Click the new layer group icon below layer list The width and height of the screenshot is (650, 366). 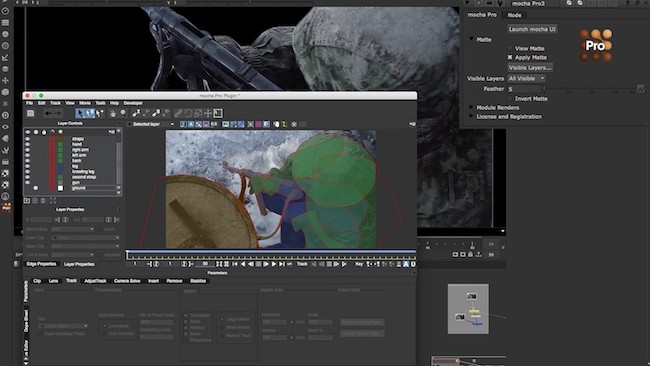click(27, 201)
